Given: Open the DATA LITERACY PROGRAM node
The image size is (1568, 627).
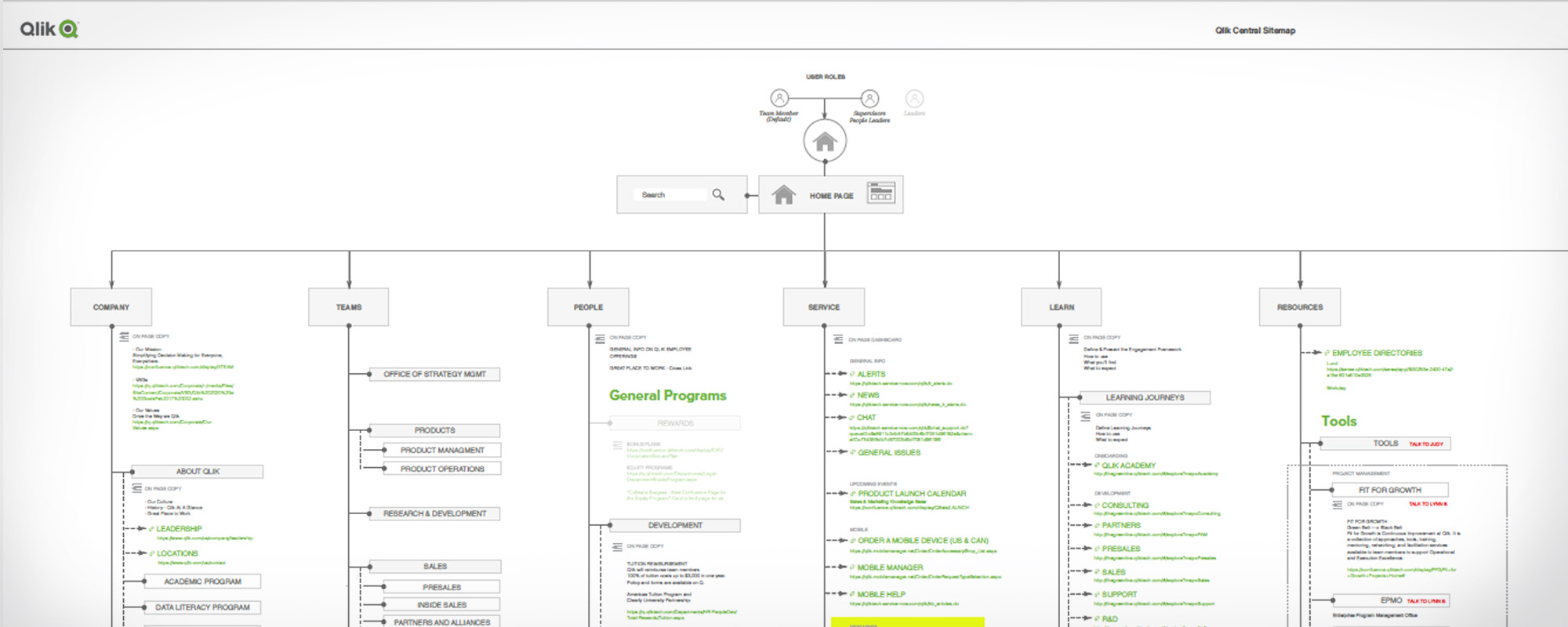Looking at the screenshot, I should 202,607.
